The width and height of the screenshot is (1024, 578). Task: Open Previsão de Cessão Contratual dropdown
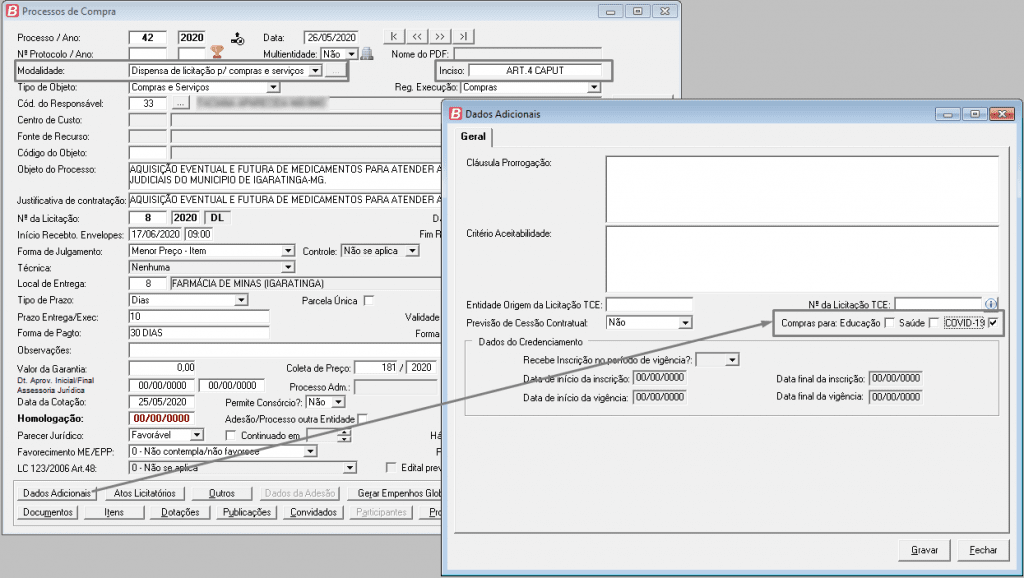tap(685, 323)
